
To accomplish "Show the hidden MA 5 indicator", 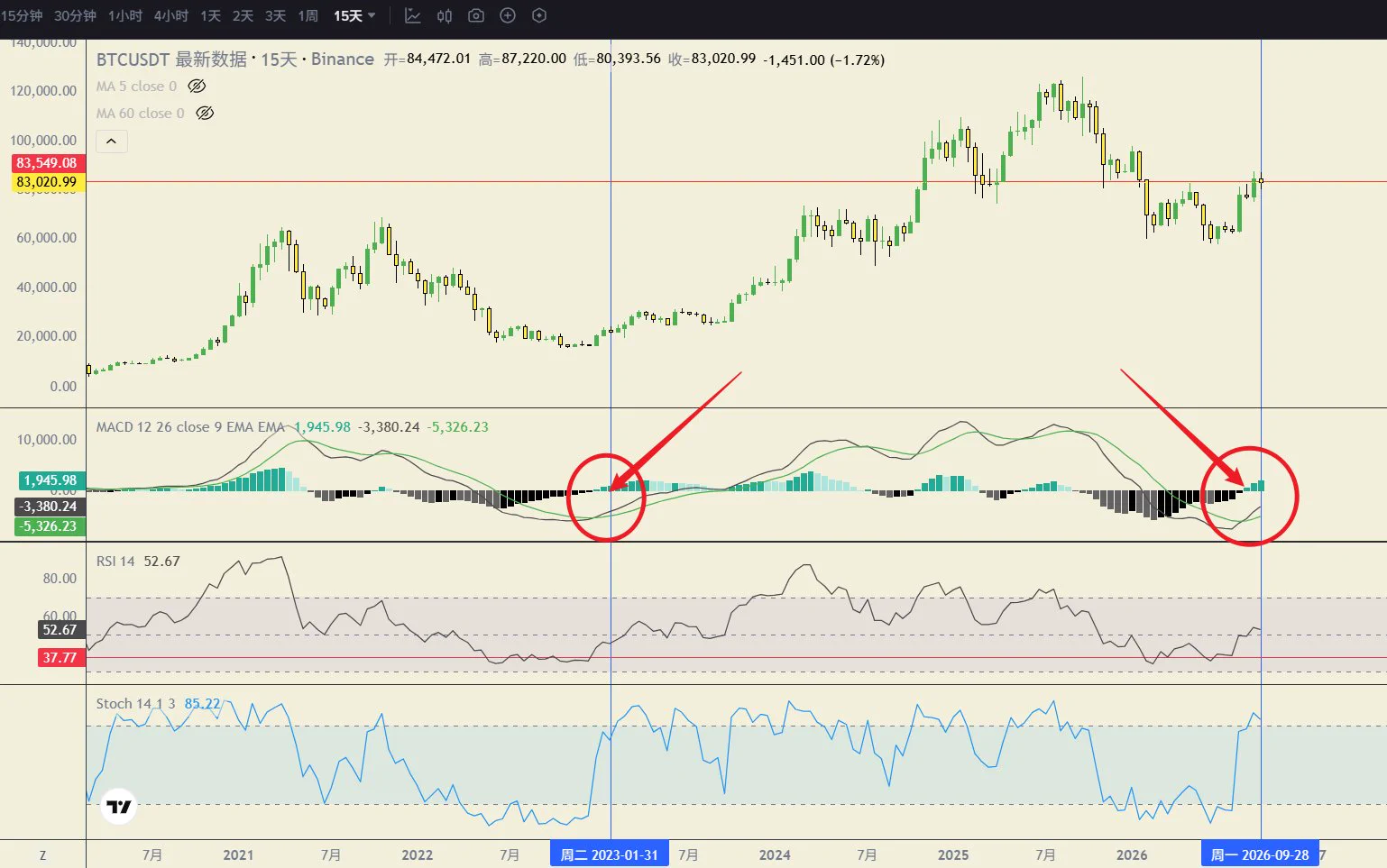I will 197,87.
